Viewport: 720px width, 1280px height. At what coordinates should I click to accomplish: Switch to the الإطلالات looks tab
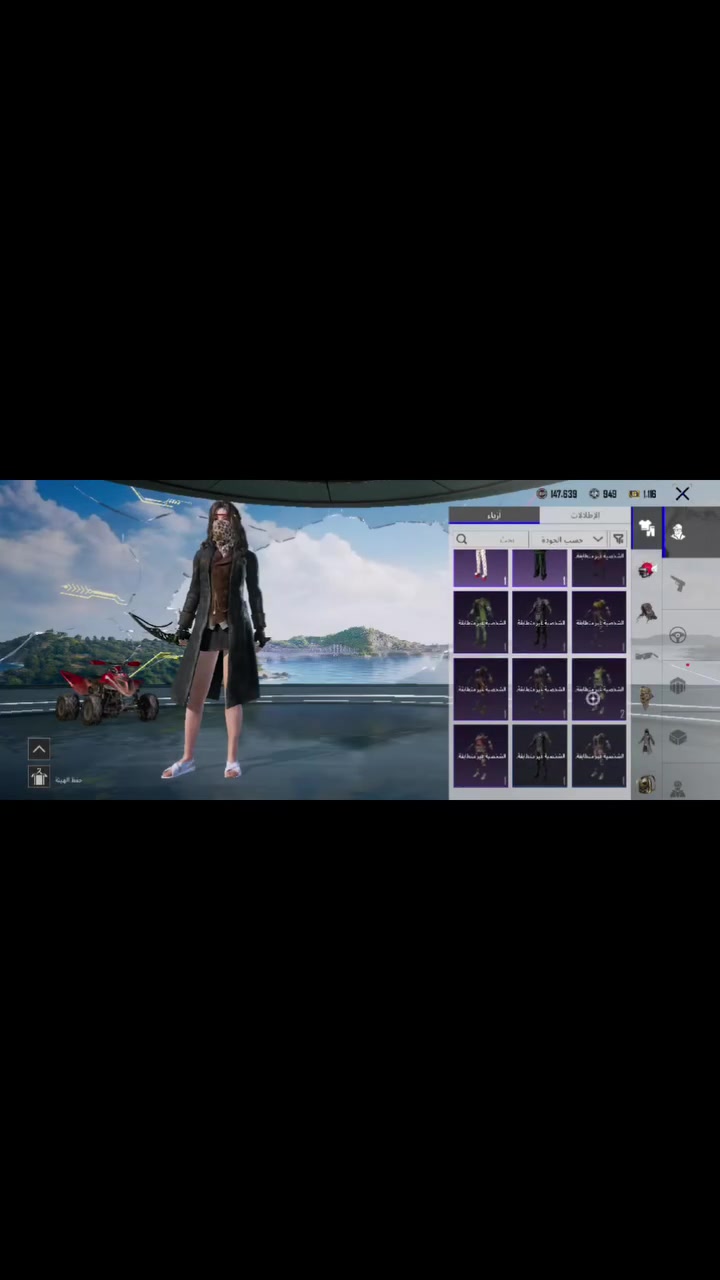pos(585,515)
